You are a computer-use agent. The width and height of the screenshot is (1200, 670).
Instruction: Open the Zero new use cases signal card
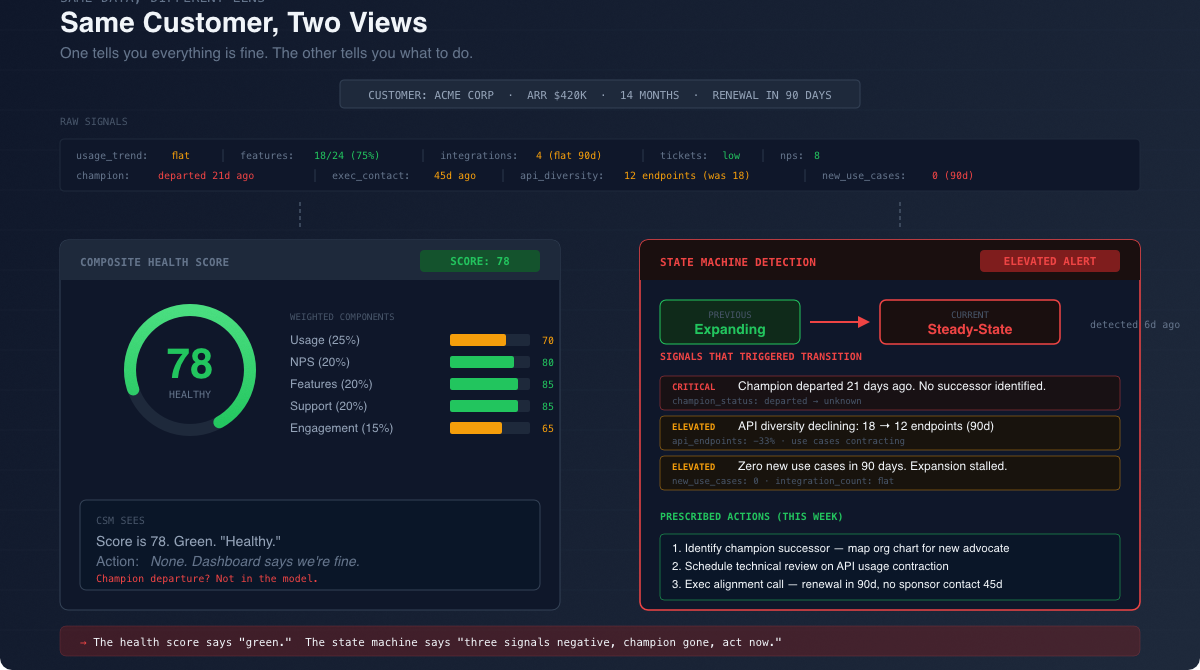pos(890,473)
